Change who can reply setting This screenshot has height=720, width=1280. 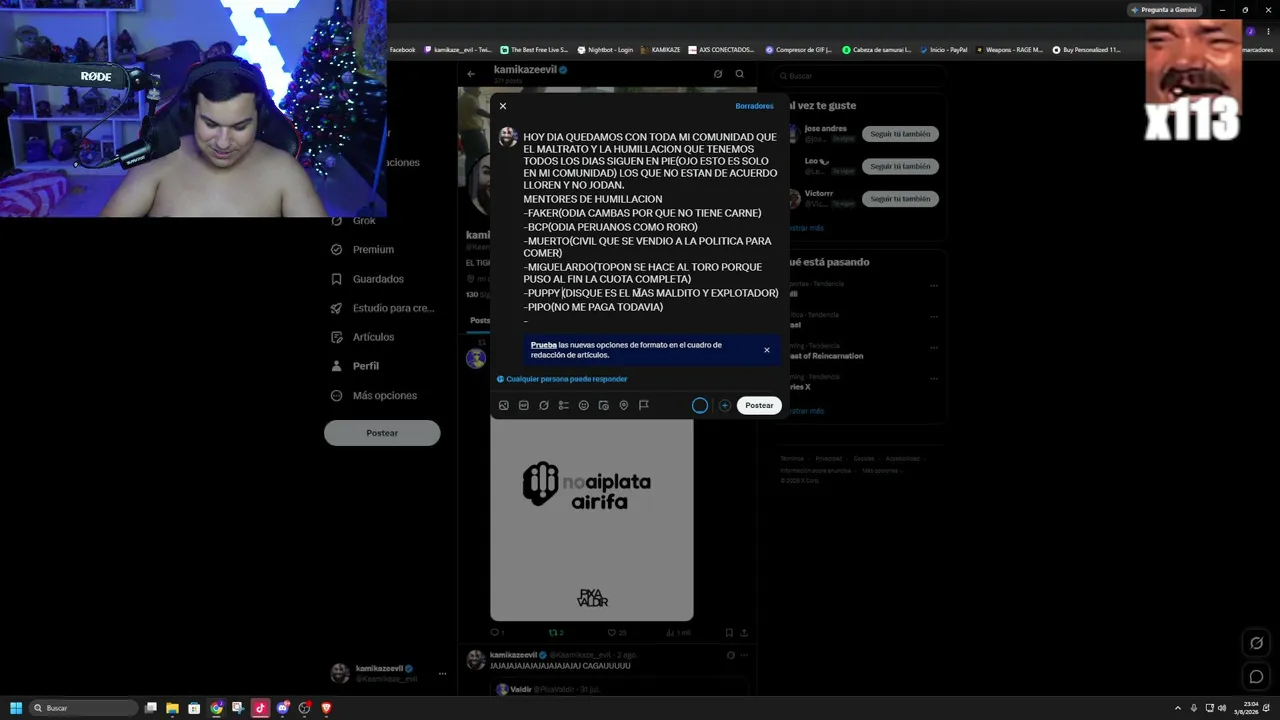562,379
